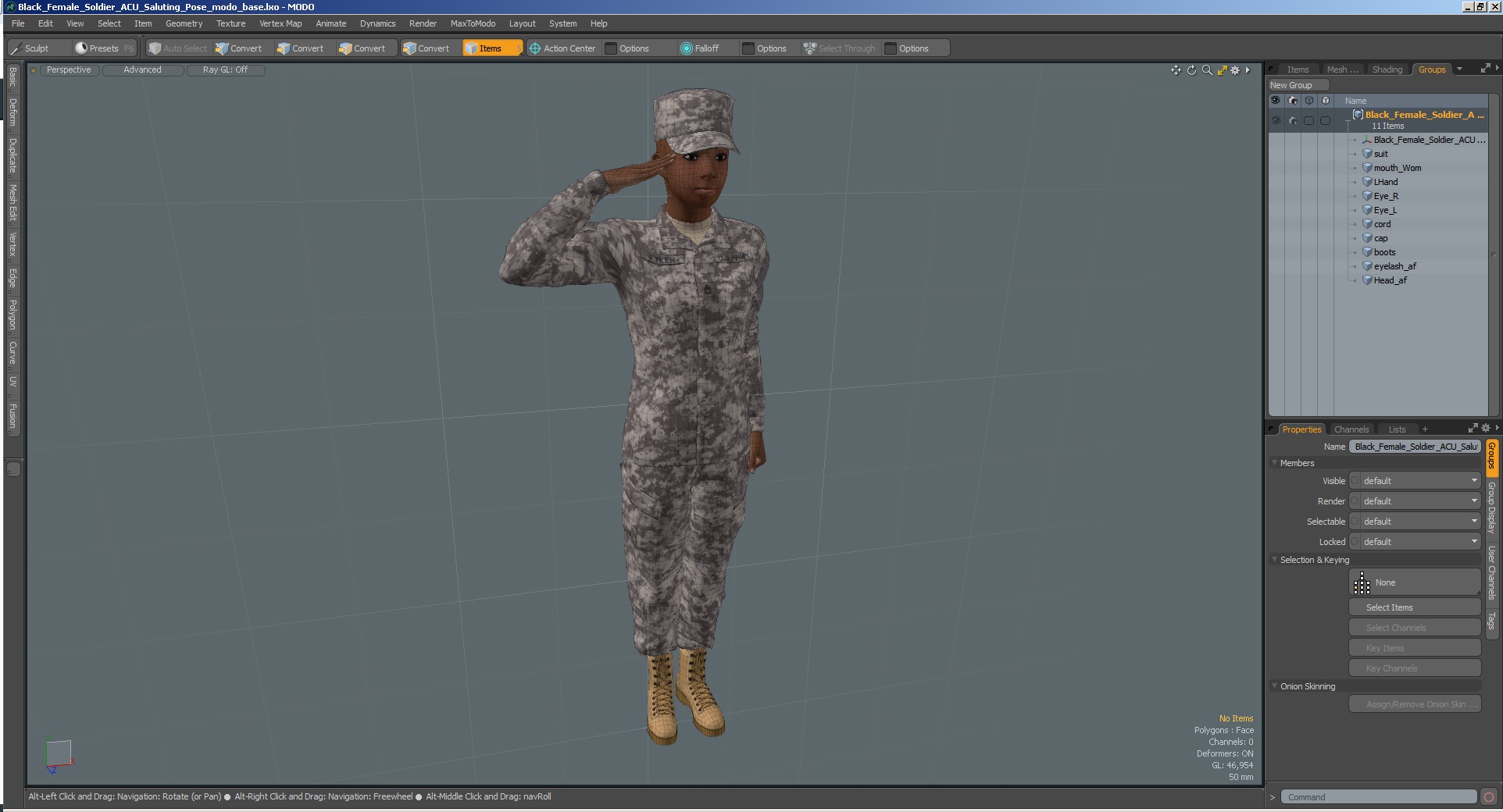Select the mouth_Wom item in the tree

1398,168
